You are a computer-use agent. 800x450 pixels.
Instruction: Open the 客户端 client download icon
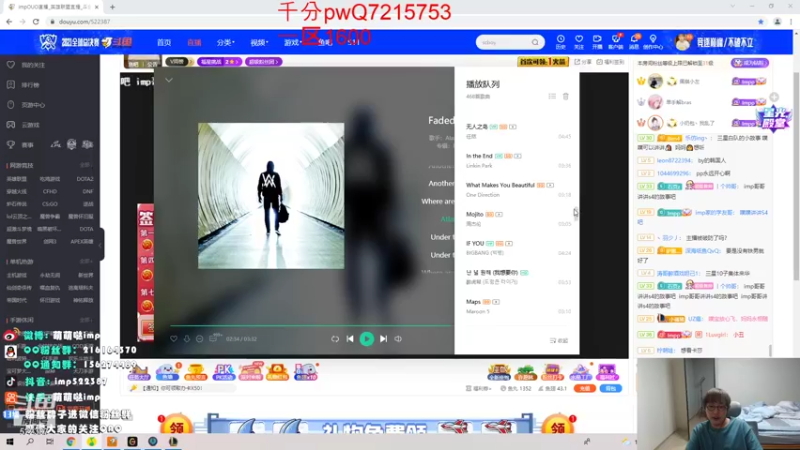(616, 42)
